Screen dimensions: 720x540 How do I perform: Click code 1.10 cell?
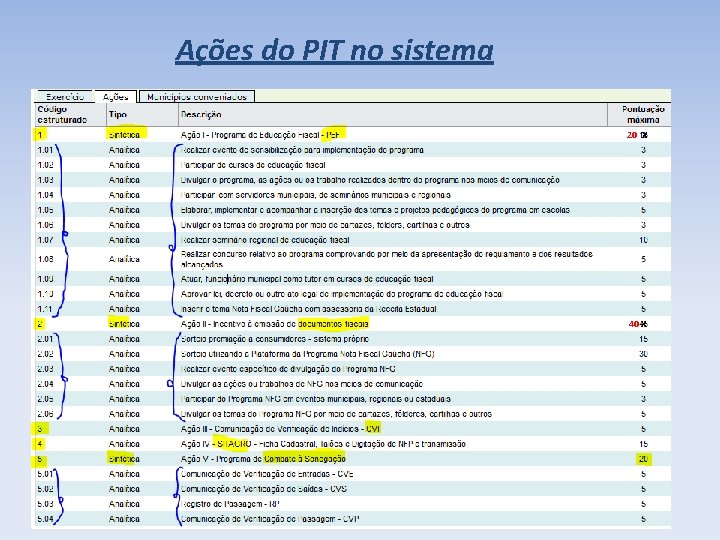coord(45,294)
